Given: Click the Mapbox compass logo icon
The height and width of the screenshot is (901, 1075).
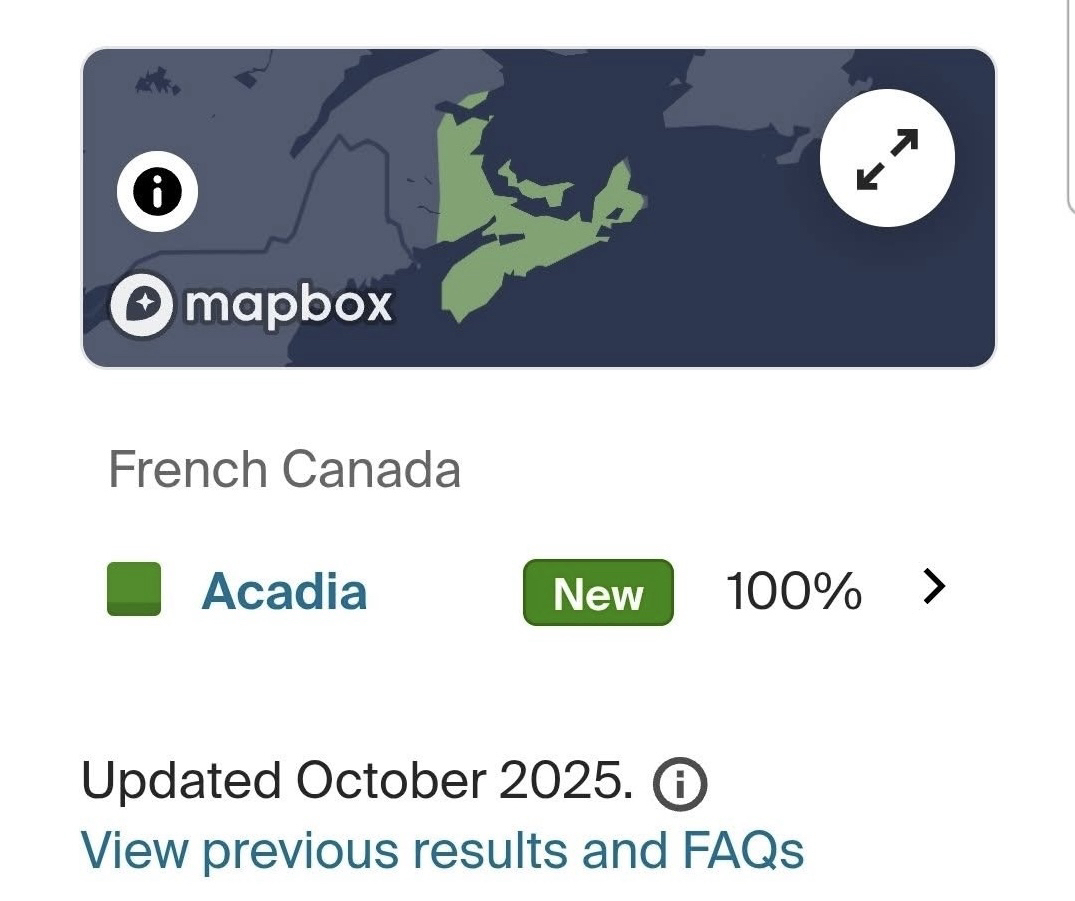Looking at the screenshot, I should click(x=142, y=304).
